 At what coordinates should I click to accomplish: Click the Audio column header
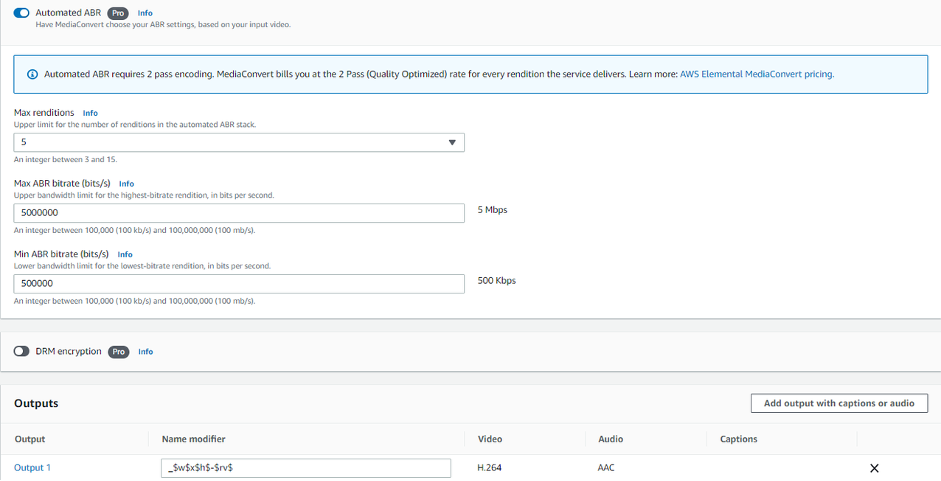coord(610,439)
